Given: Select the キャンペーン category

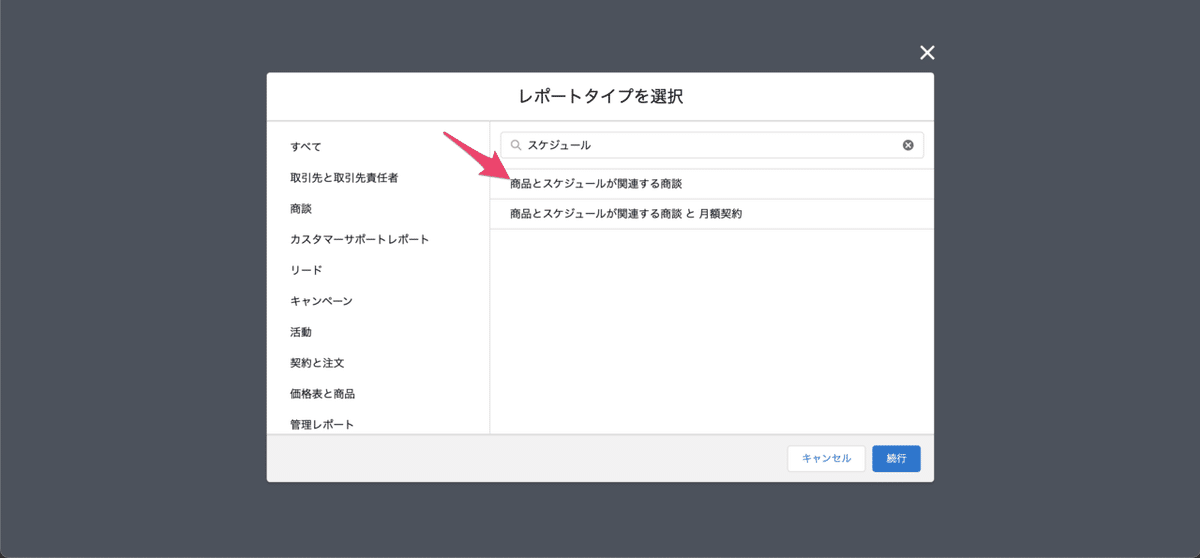Looking at the screenshot, I should (321, 301).
